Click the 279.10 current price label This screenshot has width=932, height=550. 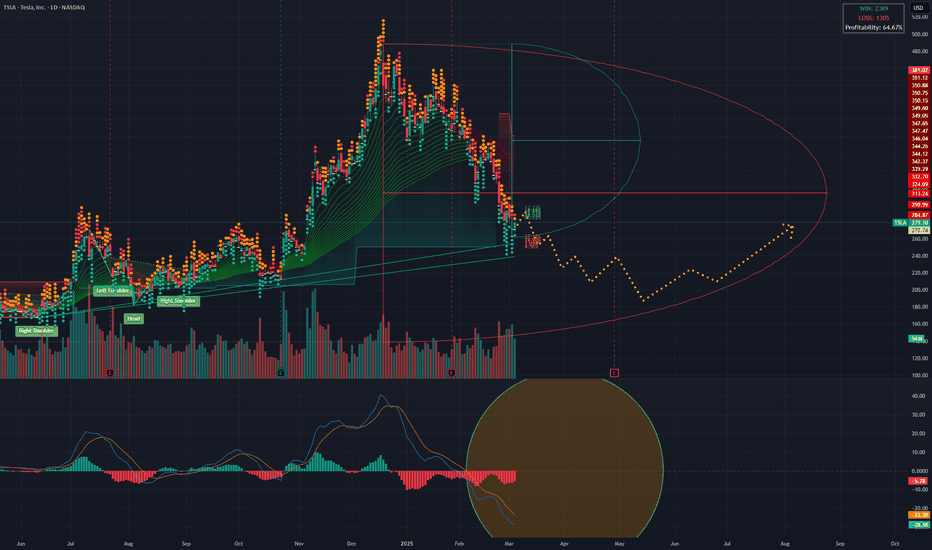919,222
